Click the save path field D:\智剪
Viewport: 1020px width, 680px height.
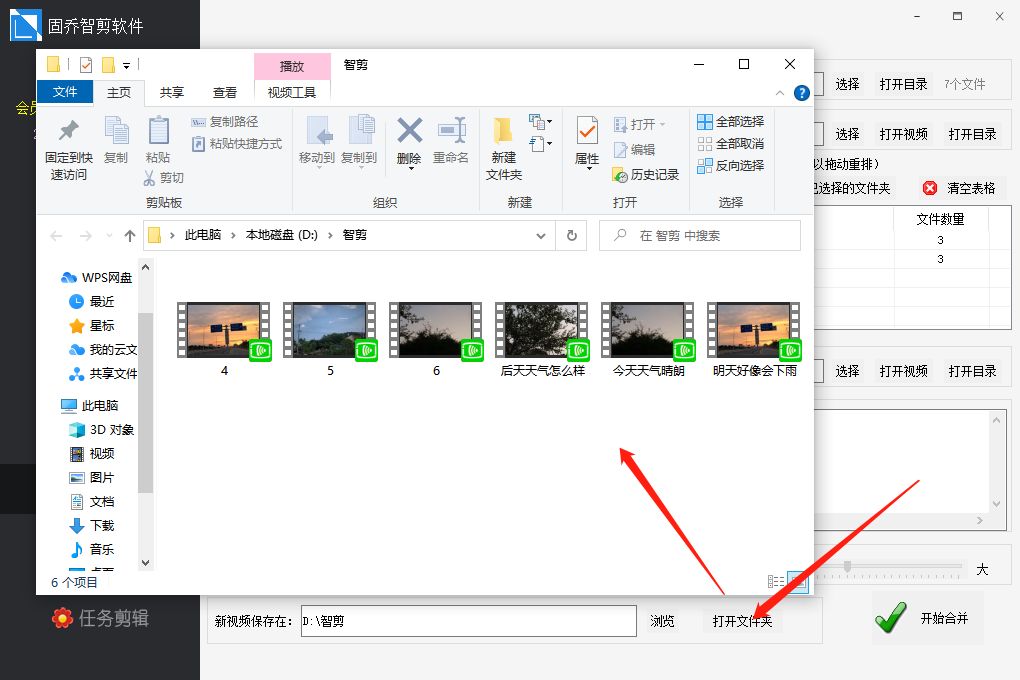[468, 621]
